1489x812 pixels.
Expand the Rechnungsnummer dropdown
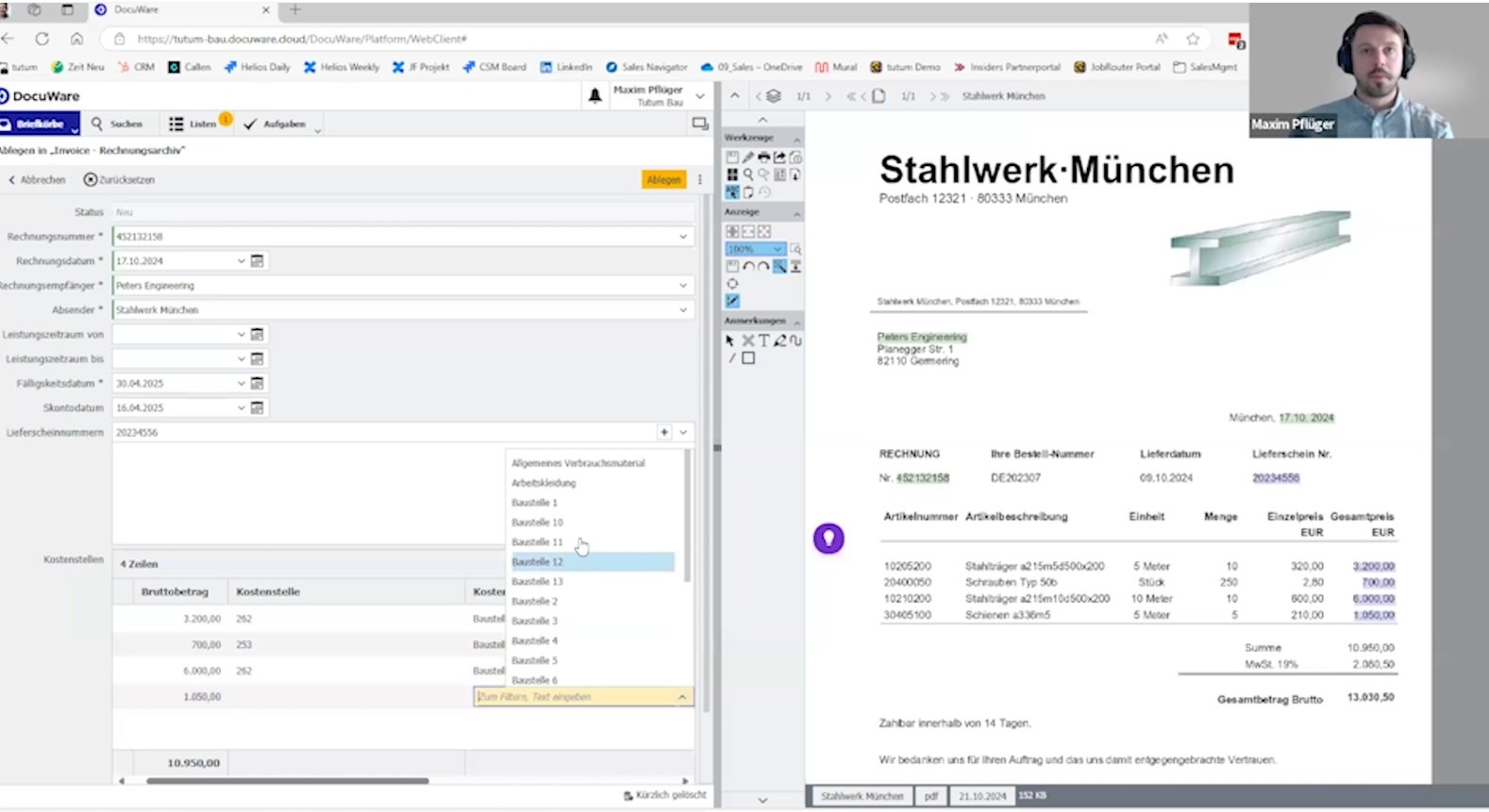tap(683, 237)
